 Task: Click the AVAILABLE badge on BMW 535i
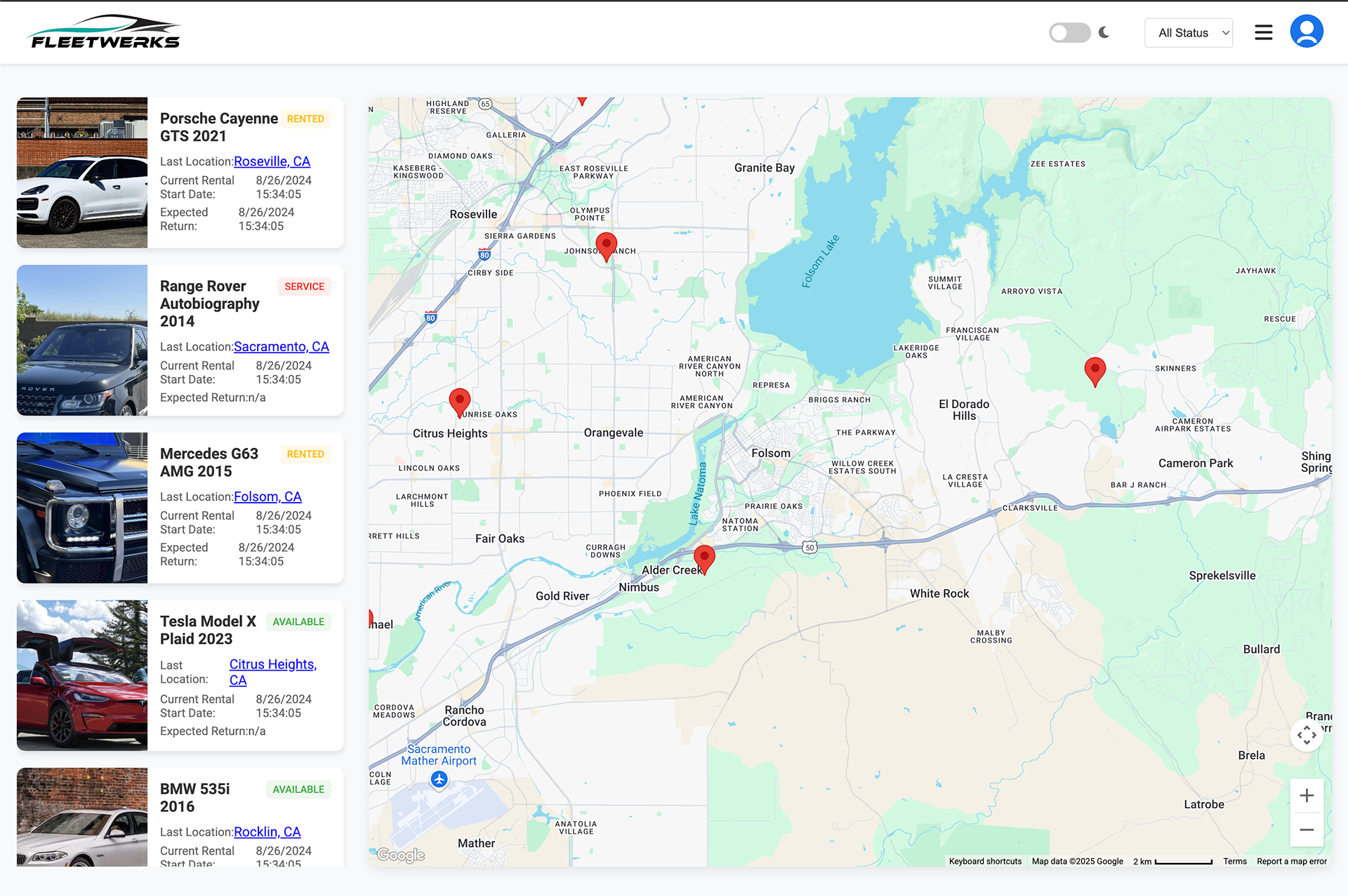coord(298,789)
